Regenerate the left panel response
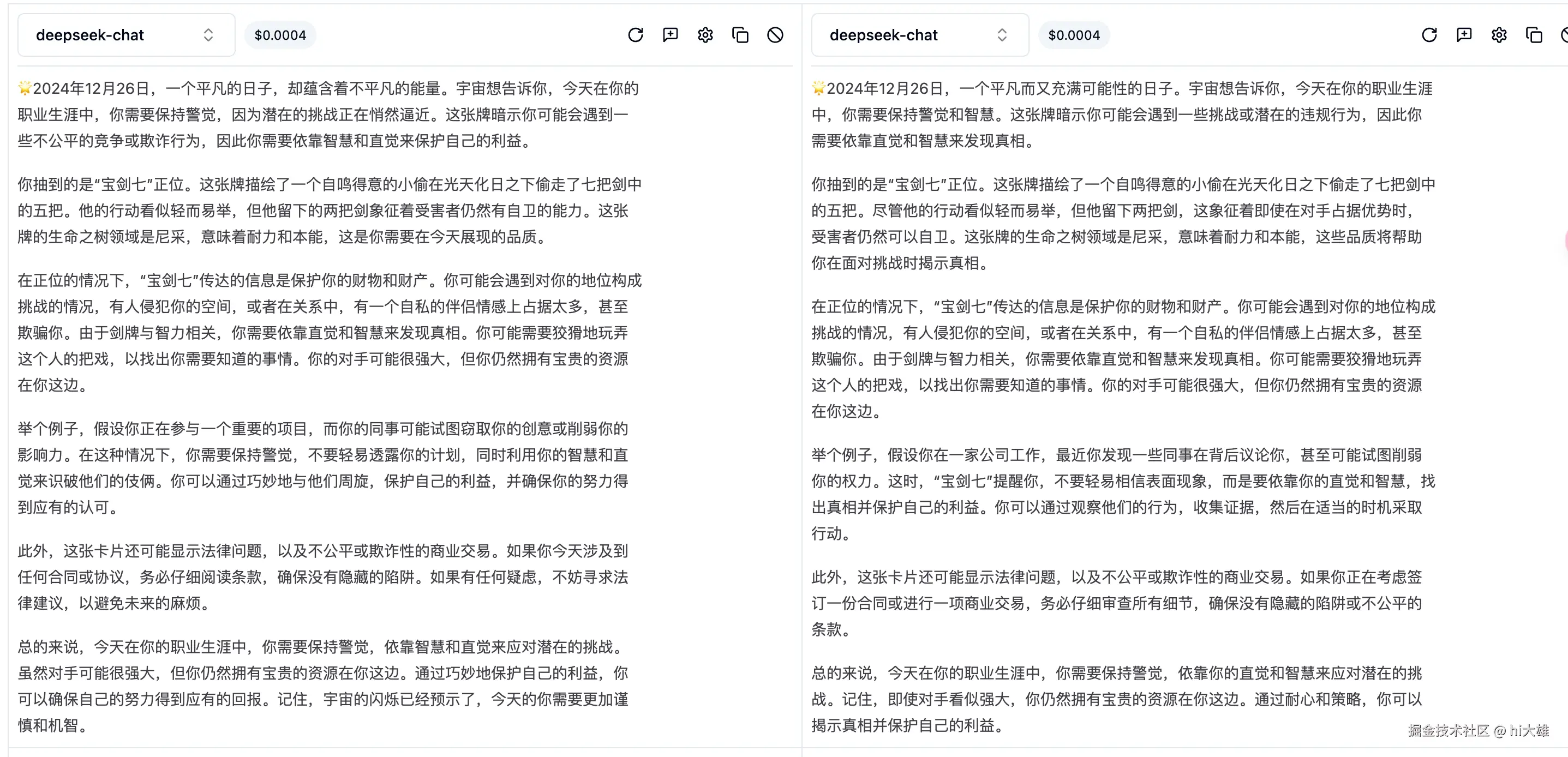 pos(636,35)
